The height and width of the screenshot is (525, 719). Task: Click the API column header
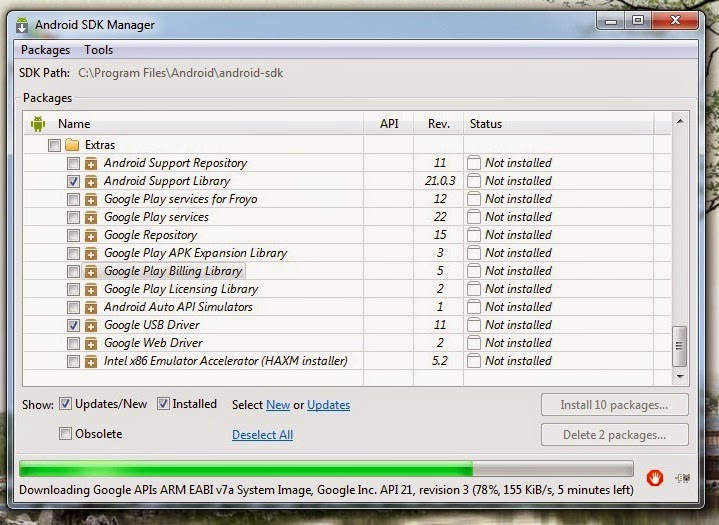[x=389, y=124]
